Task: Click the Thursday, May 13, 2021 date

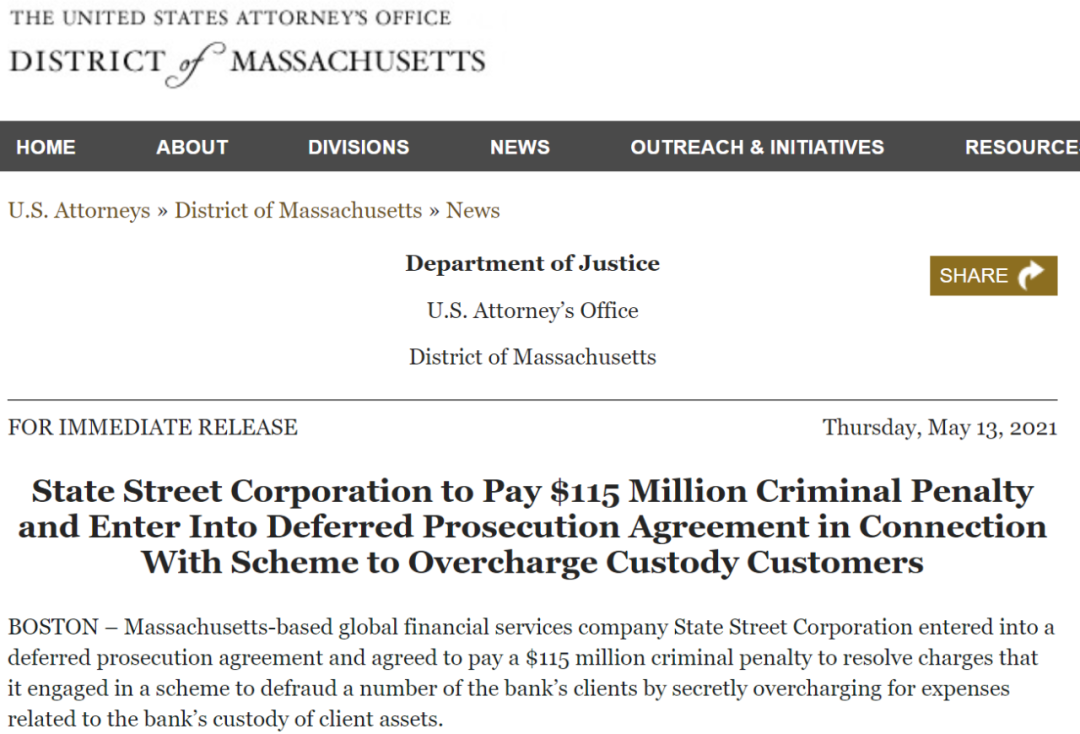Action: (x=939, y=428)
